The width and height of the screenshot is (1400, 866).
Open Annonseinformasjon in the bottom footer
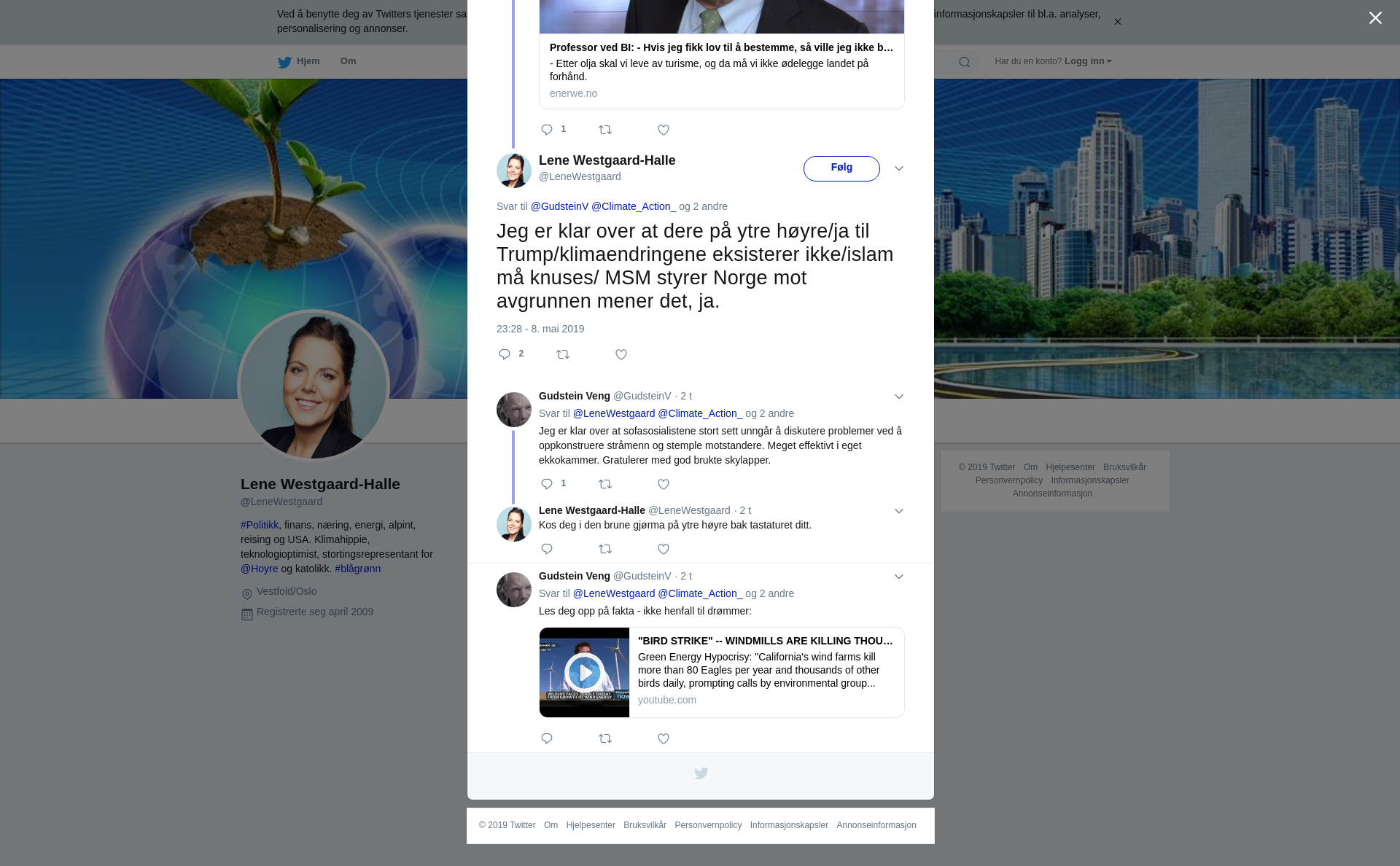coord(876,825)
